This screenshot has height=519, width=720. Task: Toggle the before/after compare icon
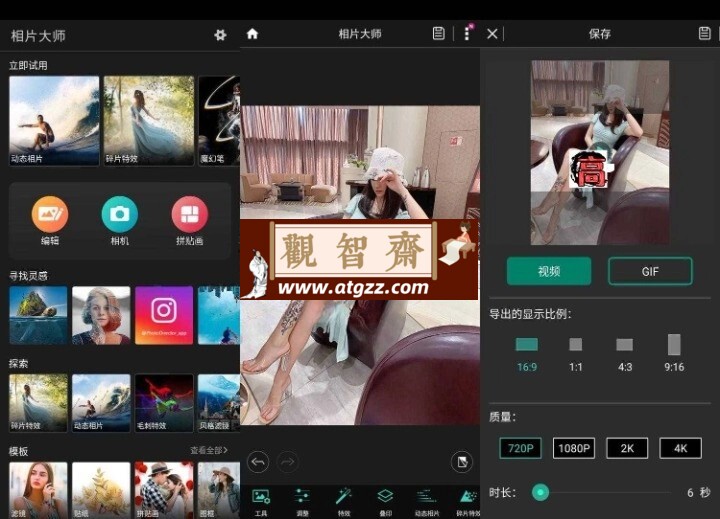[462, 462]
